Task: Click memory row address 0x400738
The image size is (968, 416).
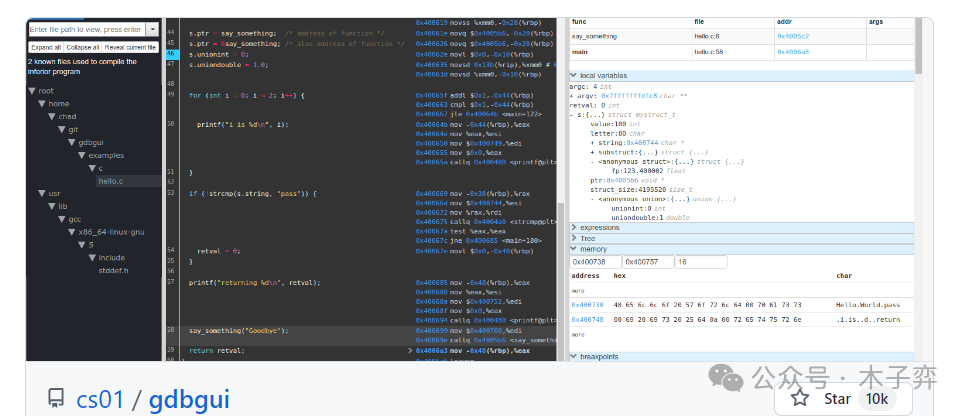Action: pos(587,305)
